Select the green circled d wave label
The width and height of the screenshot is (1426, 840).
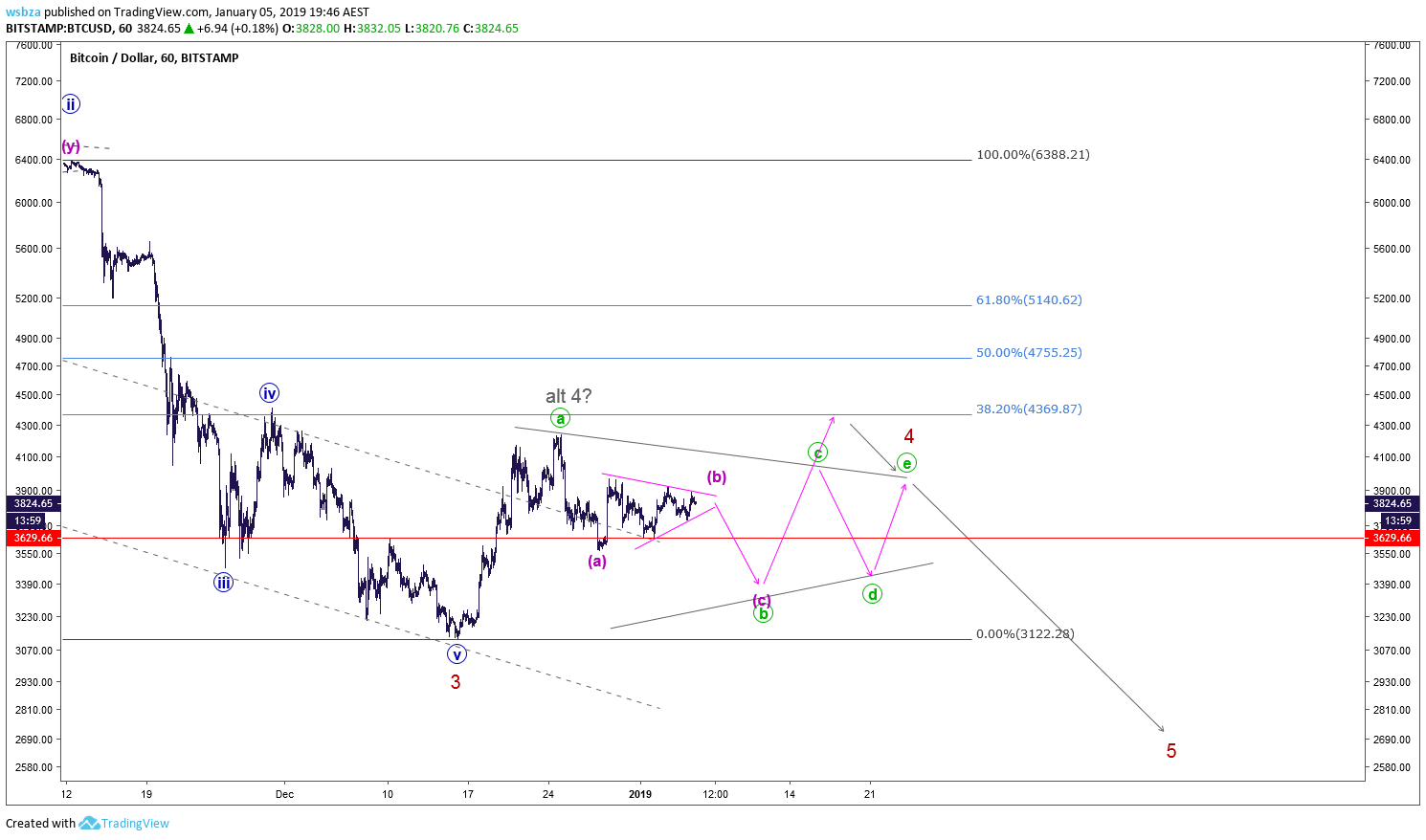pyautogui.click(x=872, y=594)
